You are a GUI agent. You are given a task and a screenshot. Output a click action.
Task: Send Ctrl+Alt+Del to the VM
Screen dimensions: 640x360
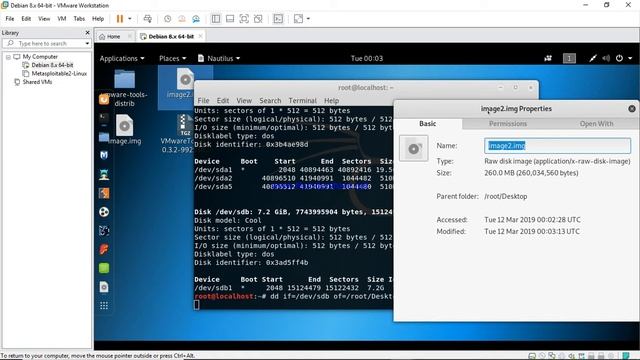click(x=148, y=19)
